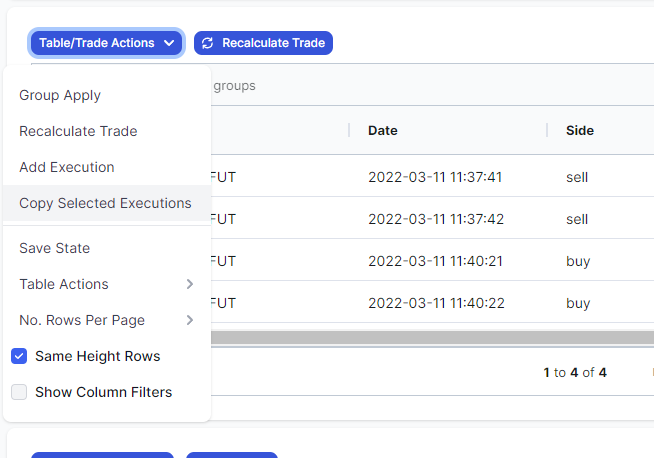This screenshot has width=654, height=458.
Task: Click the chevron on Table/Trade Actions button
Action: pos(169,43)
